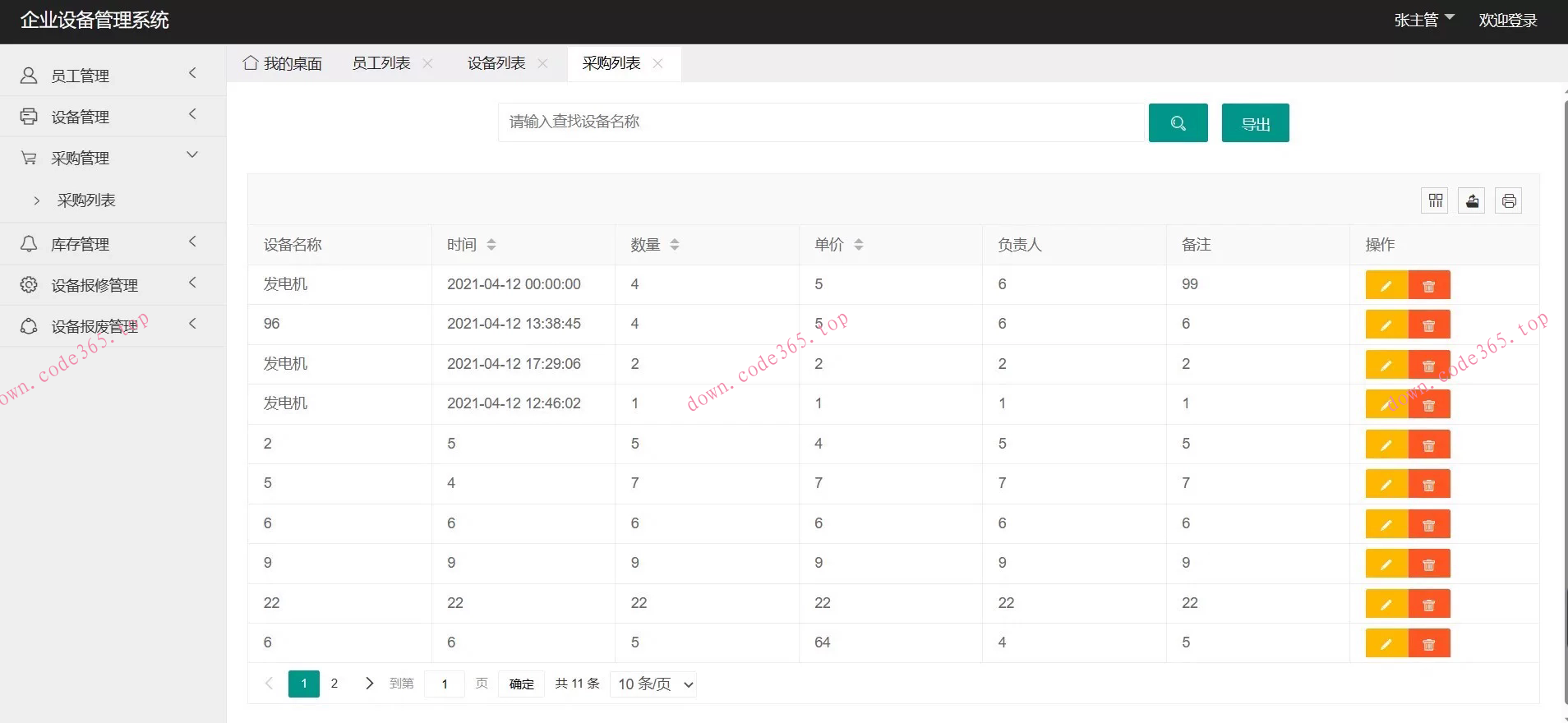The image size is (1568, 723).
Task: Click the magnifier search button
Action: 1178,123
